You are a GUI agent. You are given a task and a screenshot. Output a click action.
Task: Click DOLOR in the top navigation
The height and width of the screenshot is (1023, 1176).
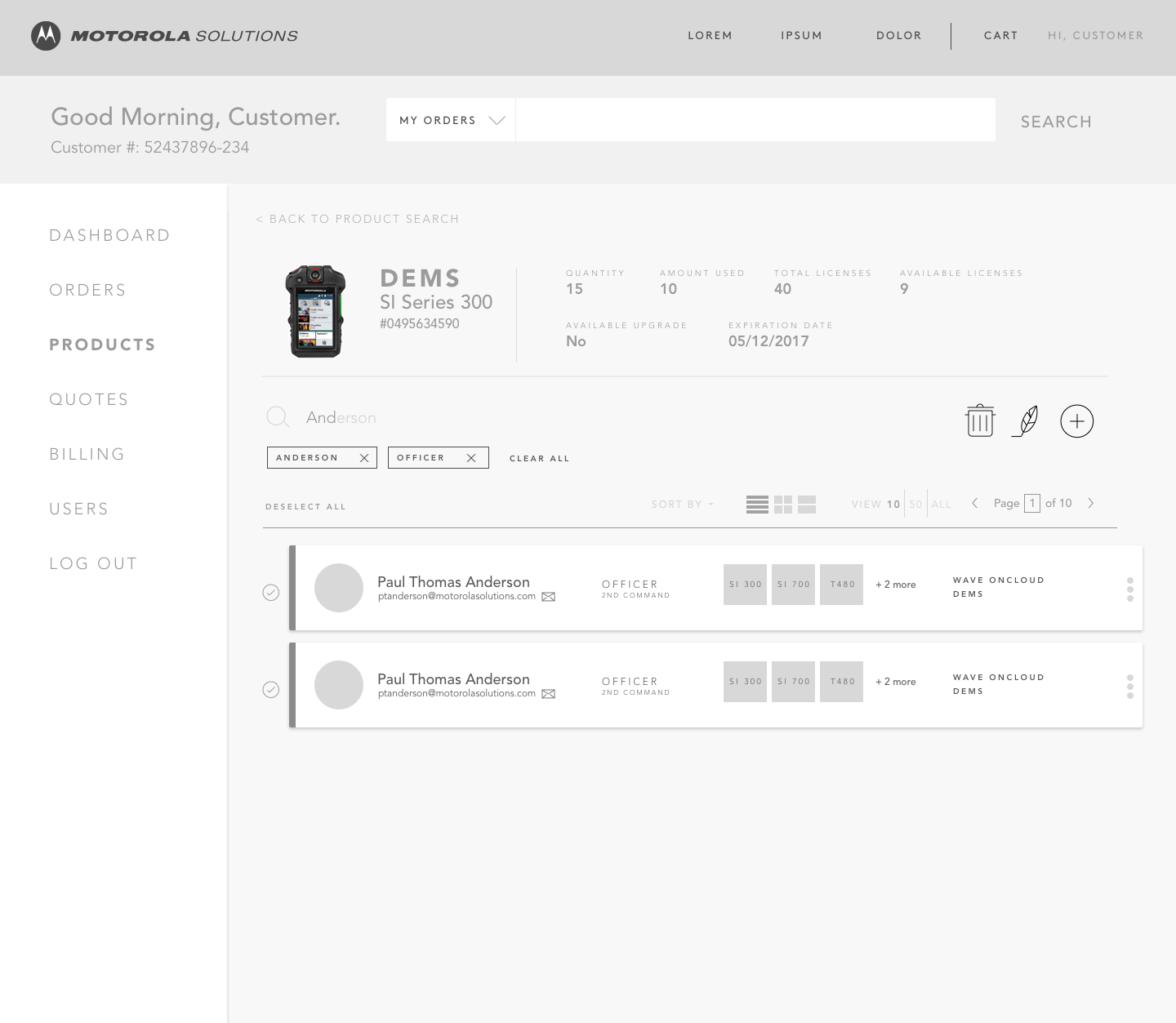(x=899, y=36)
